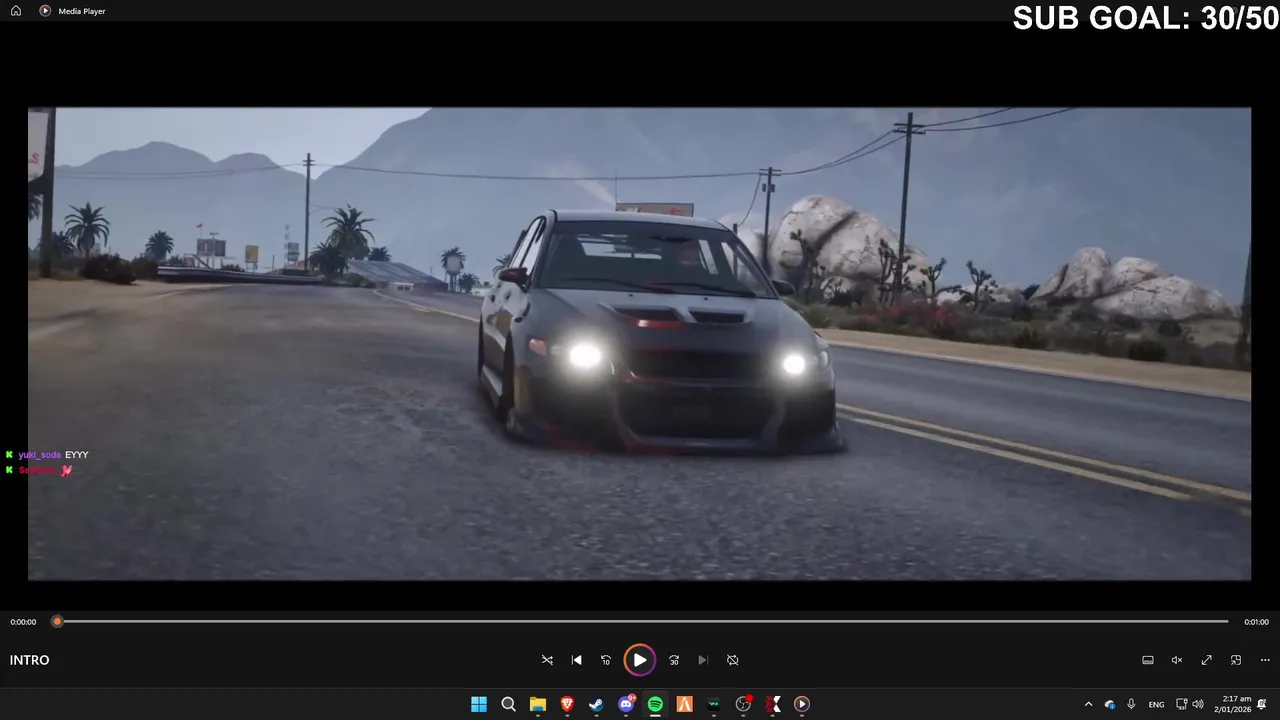Image resolution: width=1280 pixels, height=720 pixels.
Task: Open File Explorer from taskbar
Action: click(x=538, y=704)
